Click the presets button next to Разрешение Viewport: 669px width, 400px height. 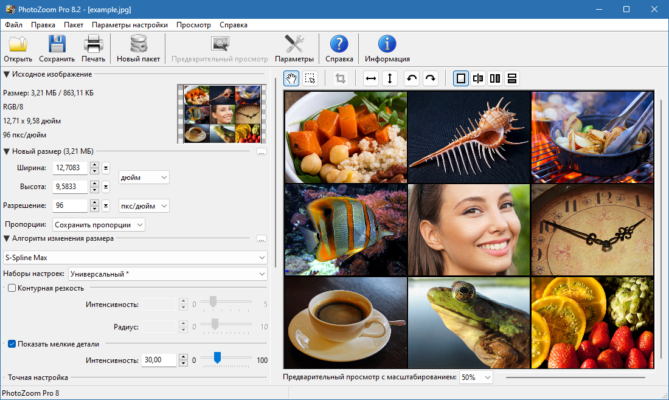pyautogui.click(x=105, y=206)
